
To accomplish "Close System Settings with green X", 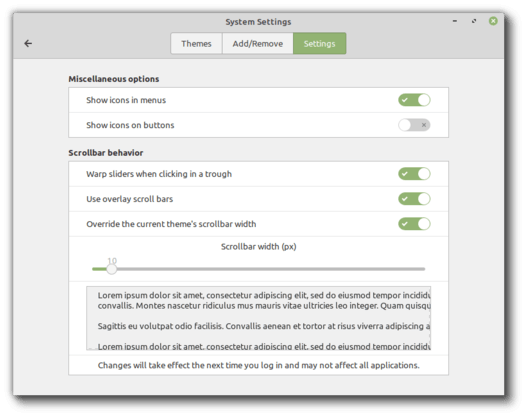I will 493,21.
